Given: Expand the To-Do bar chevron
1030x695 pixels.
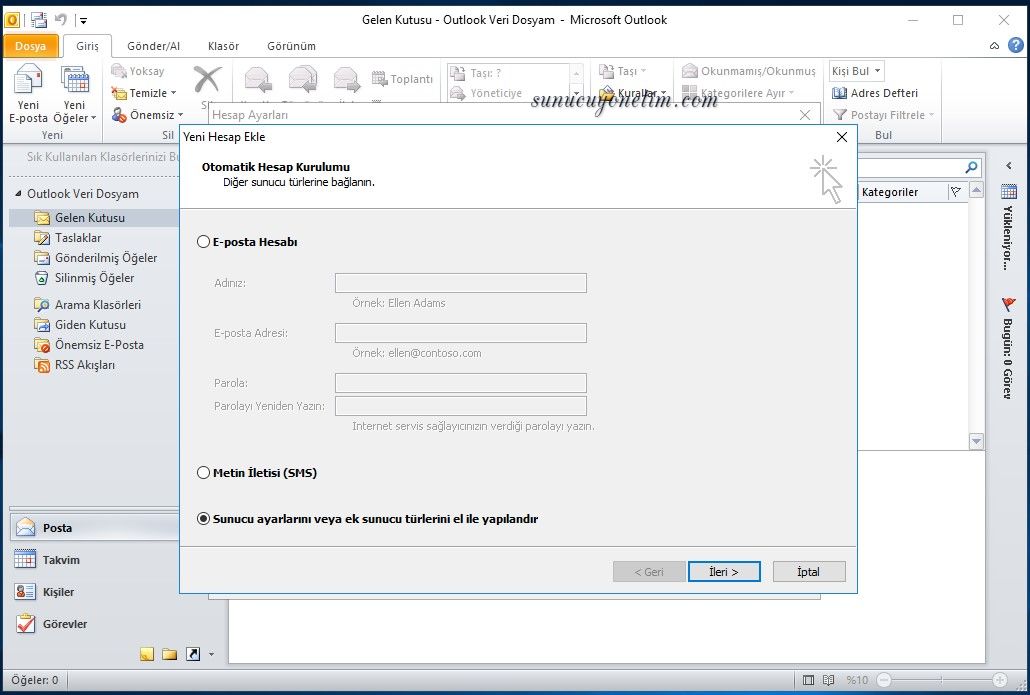Looking at the screenshot, I should pos(1009,166).
